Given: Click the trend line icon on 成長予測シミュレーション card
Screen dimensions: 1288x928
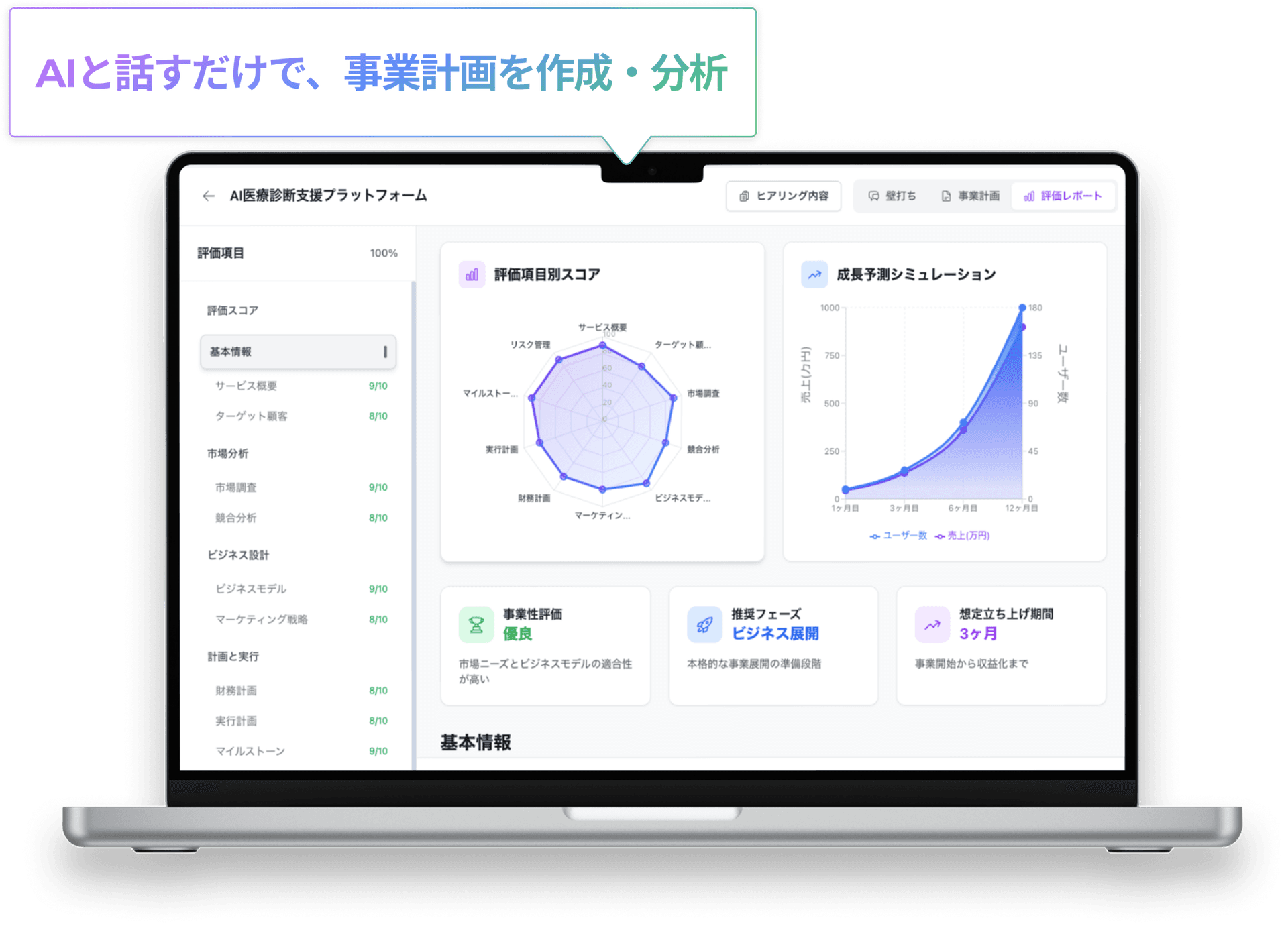Looking at the screenshot, I should point(814,274).
